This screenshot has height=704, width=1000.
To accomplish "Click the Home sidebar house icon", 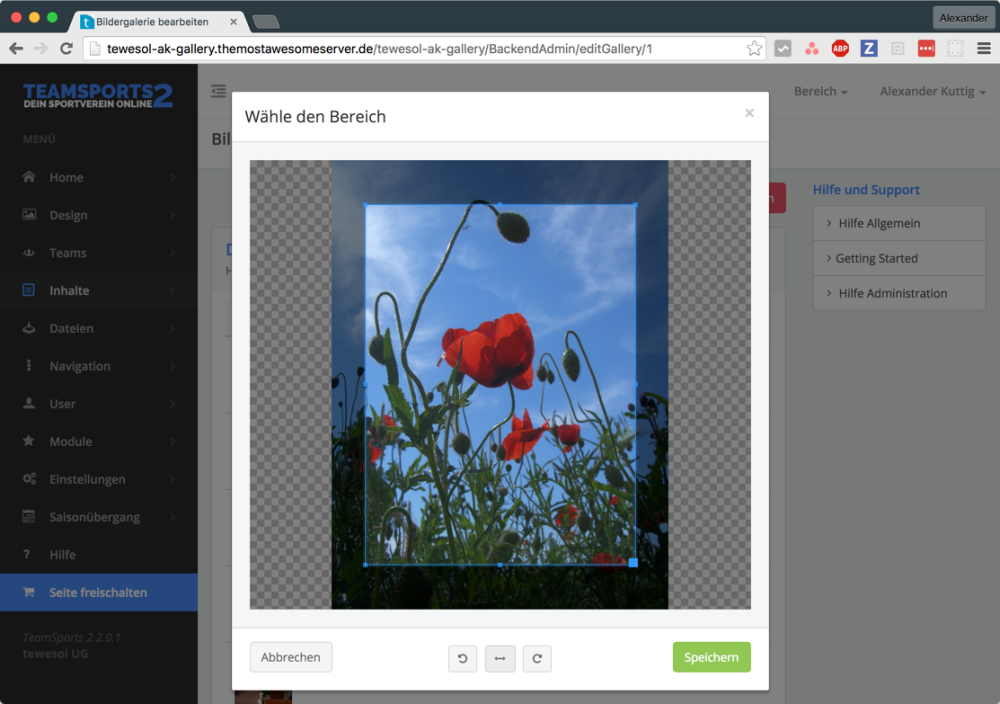I will coord(29,177).
